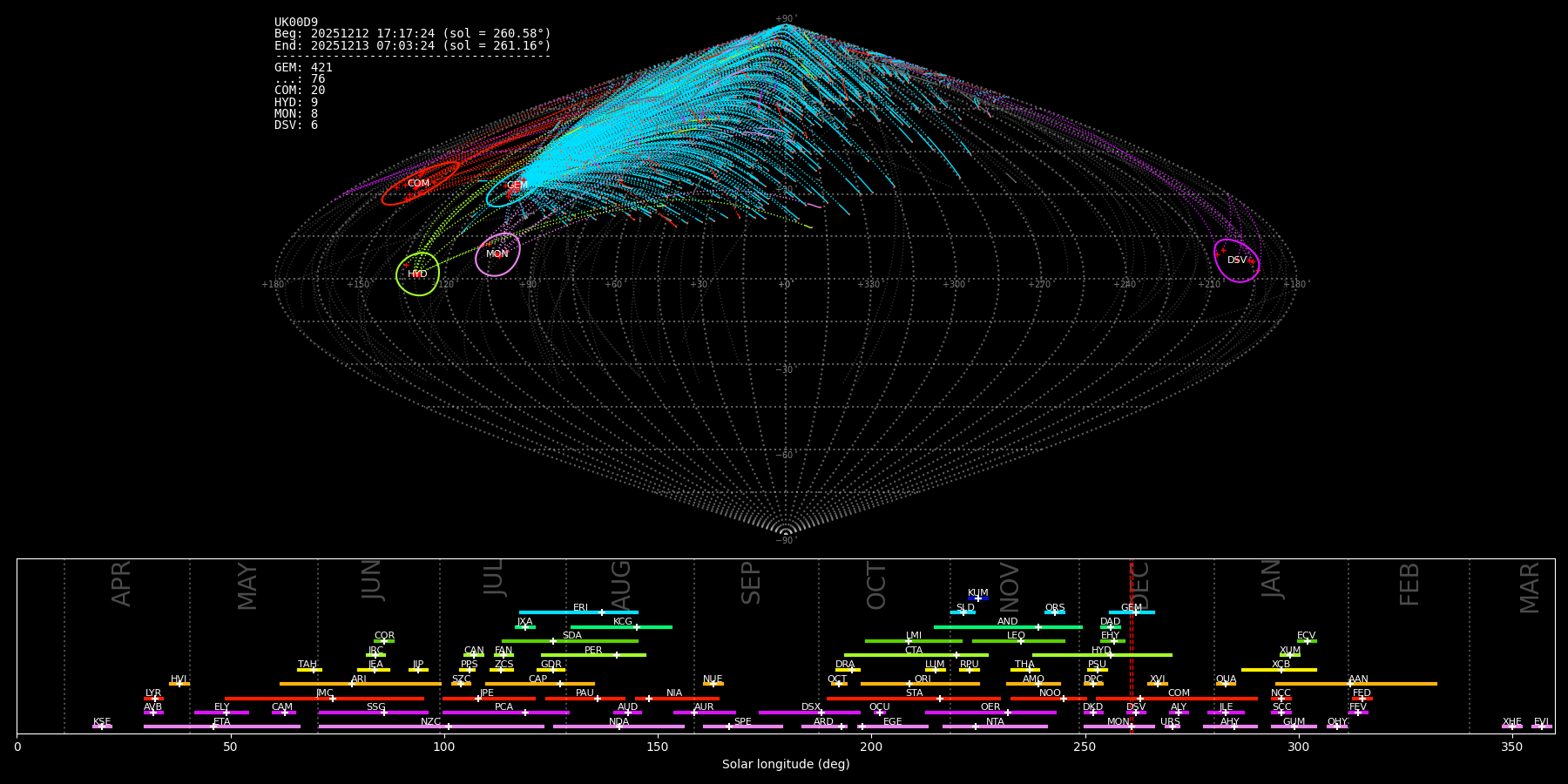Click the LYR shower marker
This screenshot has height=784, width=1568.
click(154, 699)
